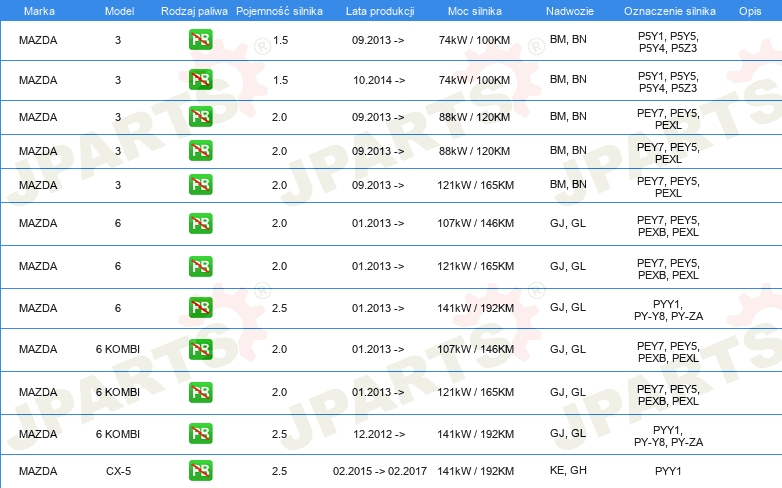
Task: Click fuel icon in 6 KOMBI 121kW row
Action: point(200,392)
